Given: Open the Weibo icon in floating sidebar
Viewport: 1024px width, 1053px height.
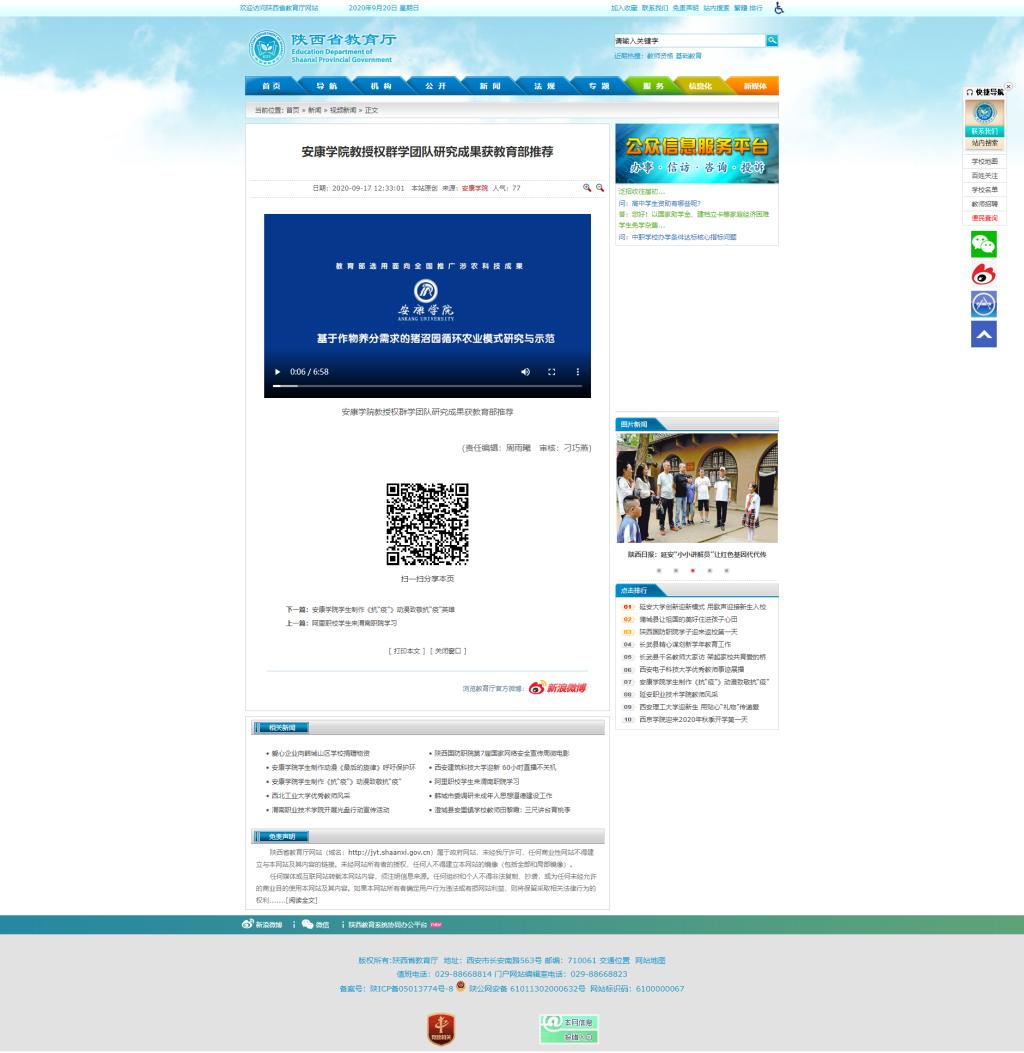Looking at the screenshot, I should [x=983, y=274].
